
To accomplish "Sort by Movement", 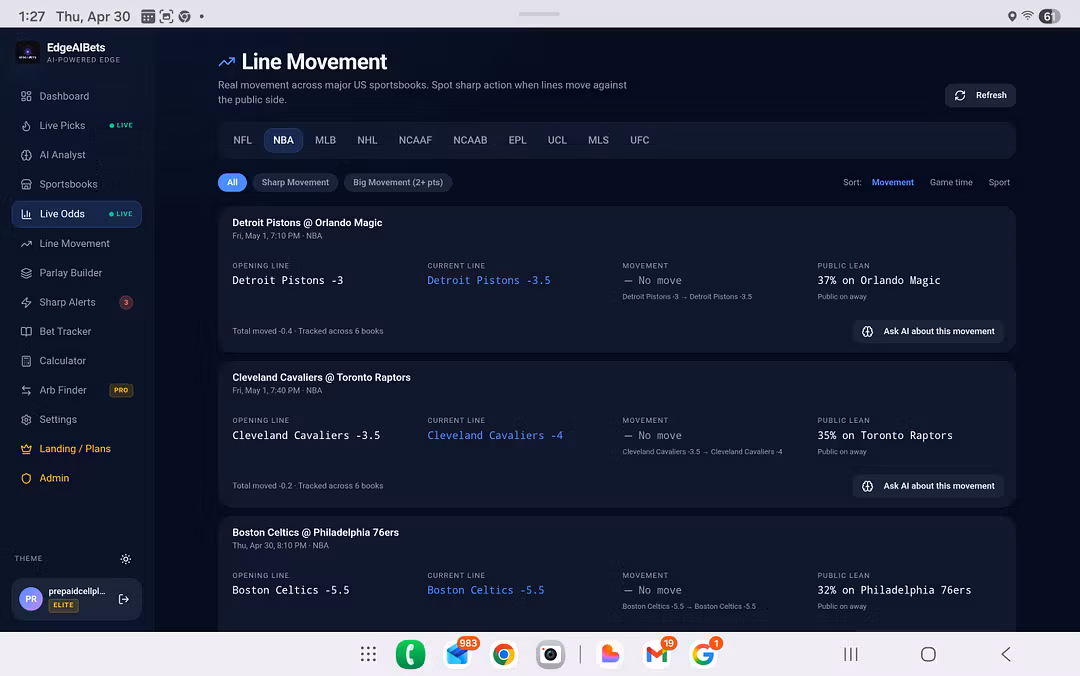I will point(893,183).
